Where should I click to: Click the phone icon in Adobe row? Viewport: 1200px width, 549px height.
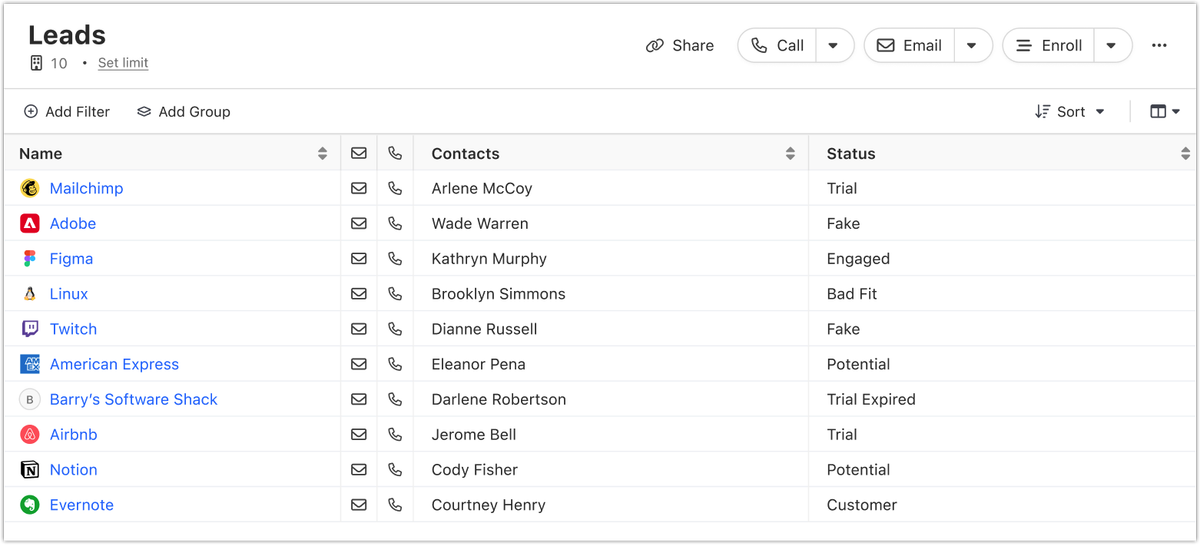[395, 223]
